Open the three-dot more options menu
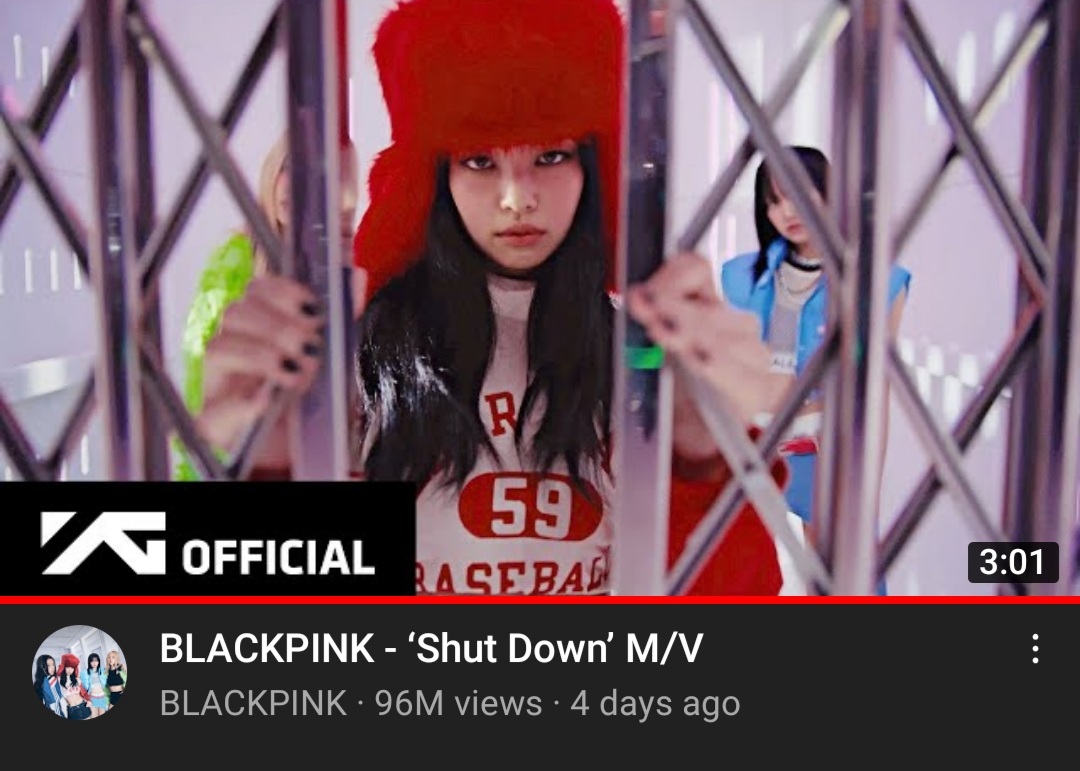The width and height of the screenshot is (1080, 771). [1035, 648]
